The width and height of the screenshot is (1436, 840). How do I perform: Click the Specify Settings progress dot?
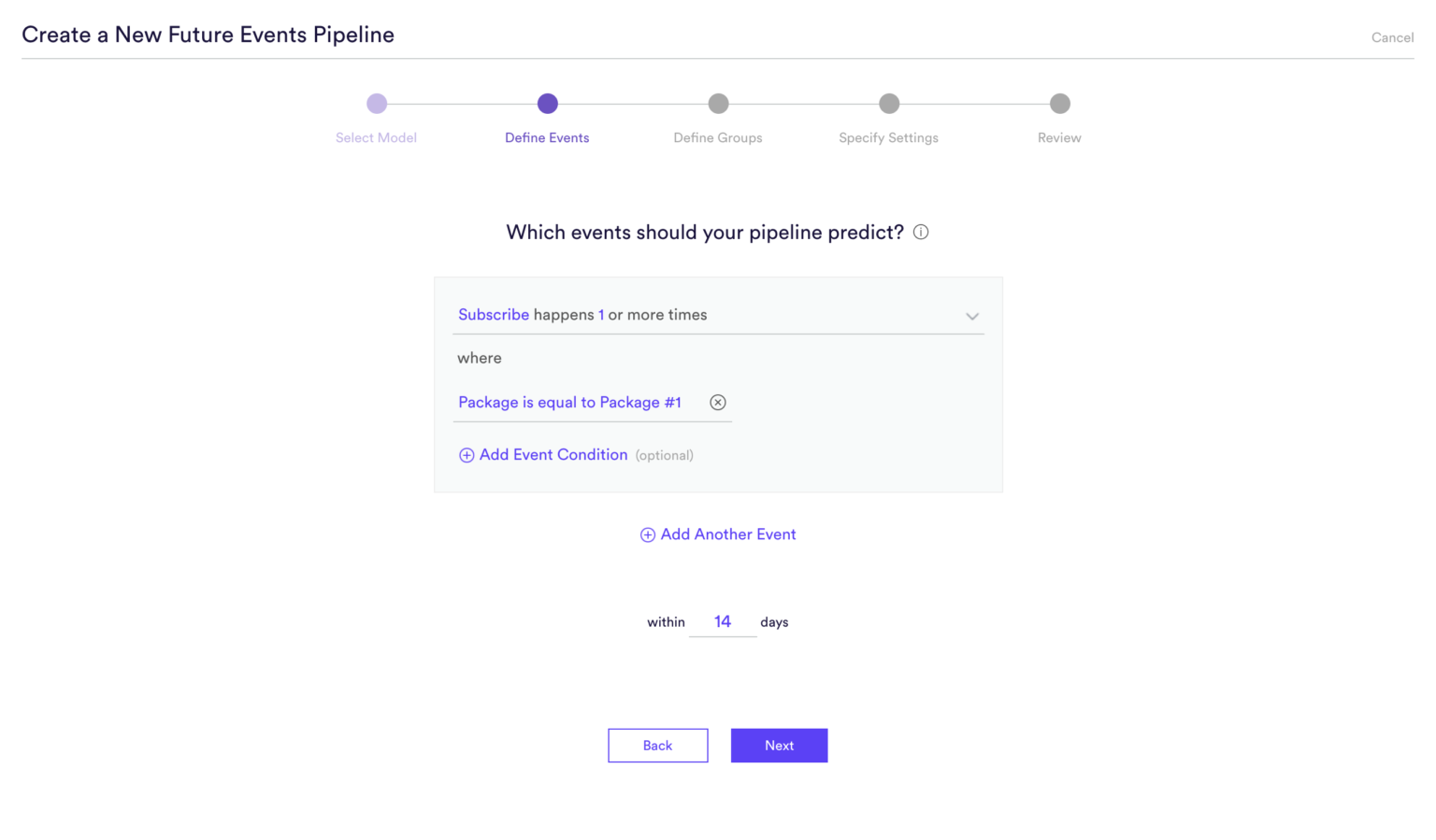[x=888, y=104]
